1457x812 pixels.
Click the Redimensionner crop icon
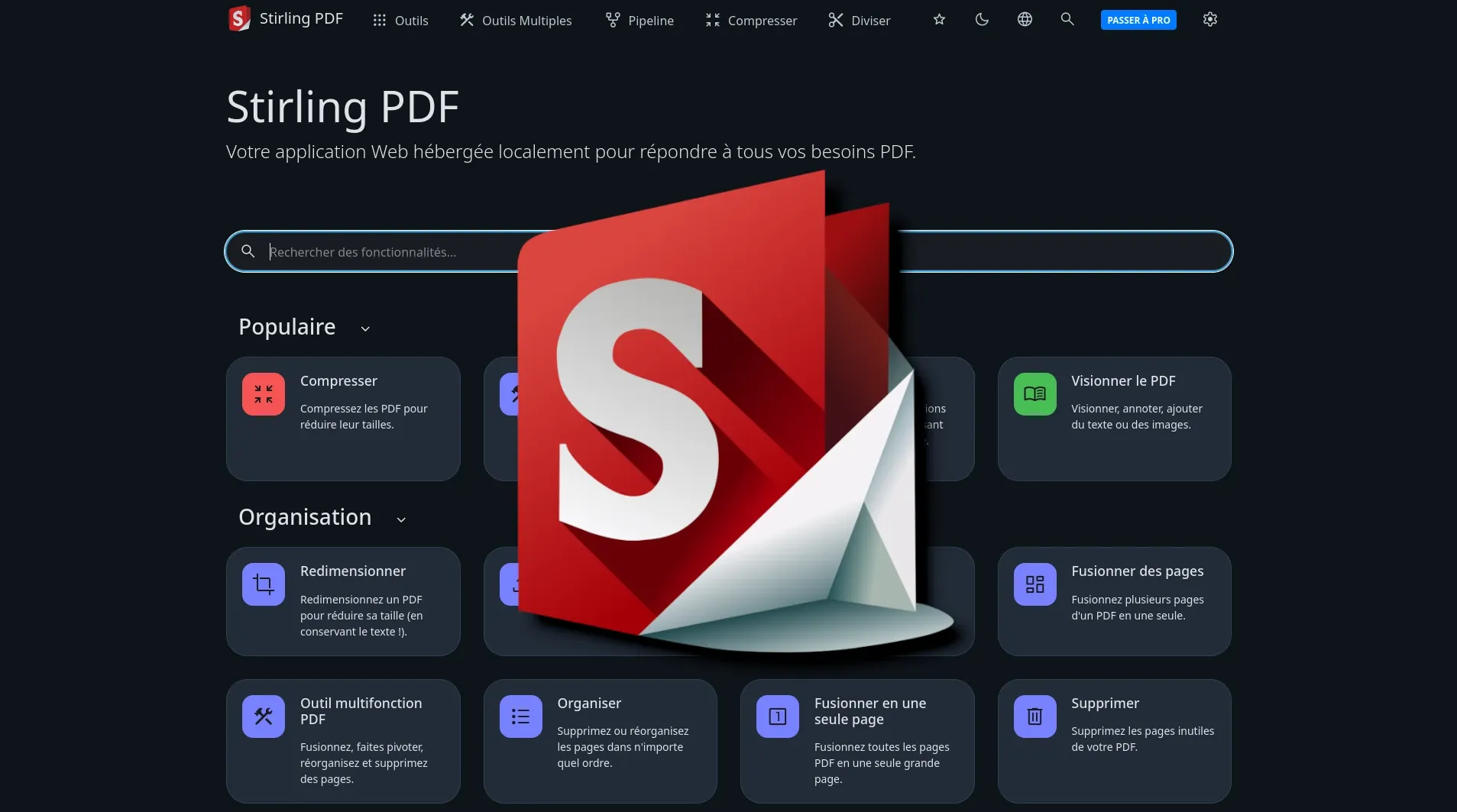pyautogui.click(x=263, y=584)
